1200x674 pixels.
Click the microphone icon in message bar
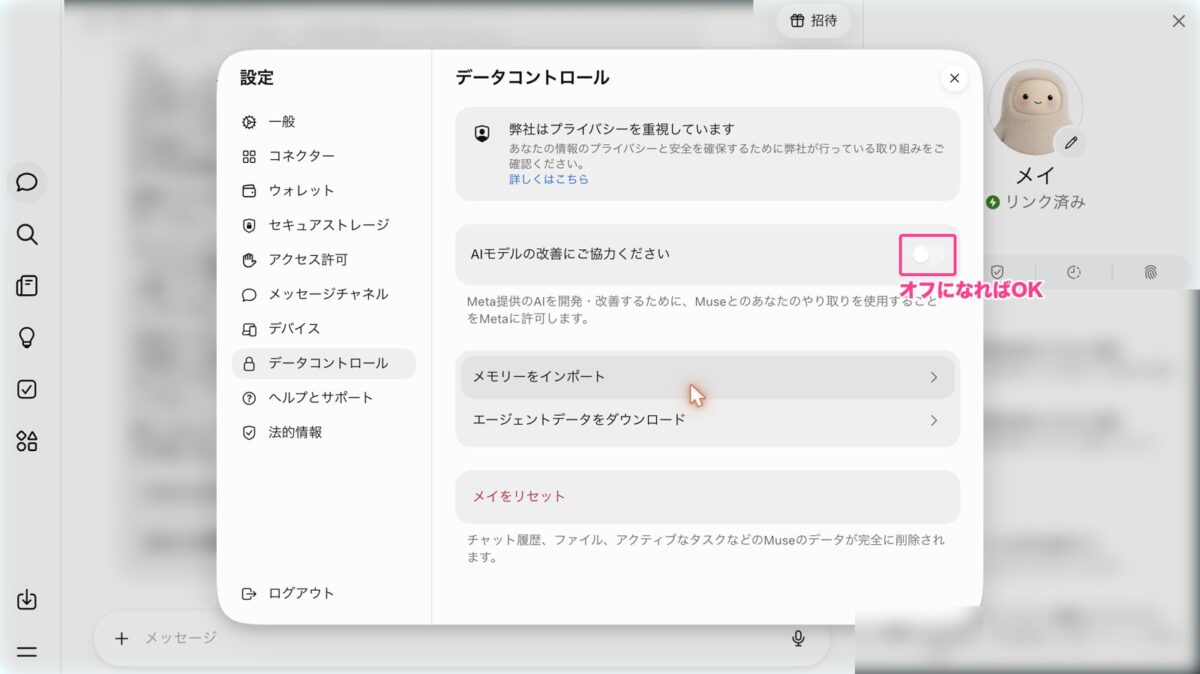(x=798, y=638)
